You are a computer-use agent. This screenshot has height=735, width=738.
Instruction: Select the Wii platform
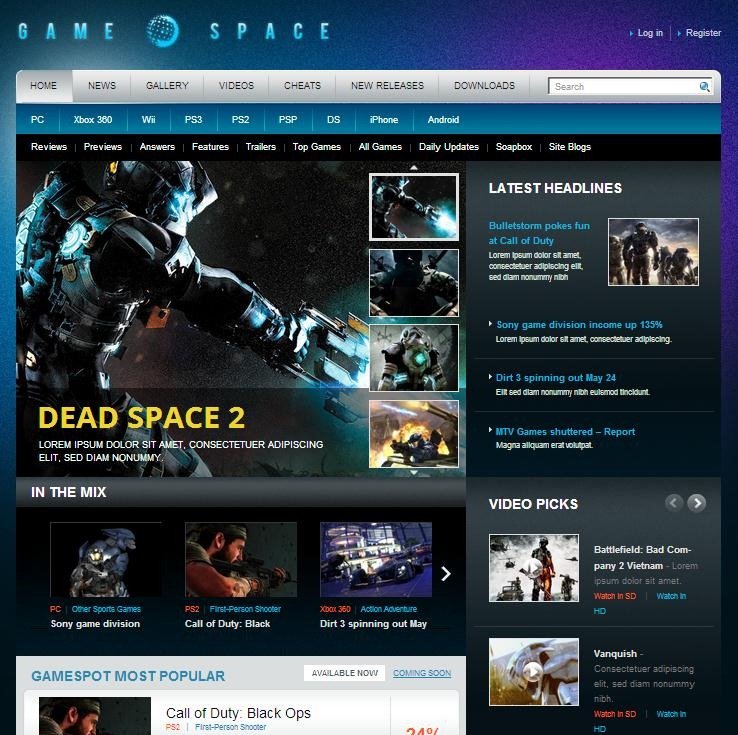(x=148, y=120)
